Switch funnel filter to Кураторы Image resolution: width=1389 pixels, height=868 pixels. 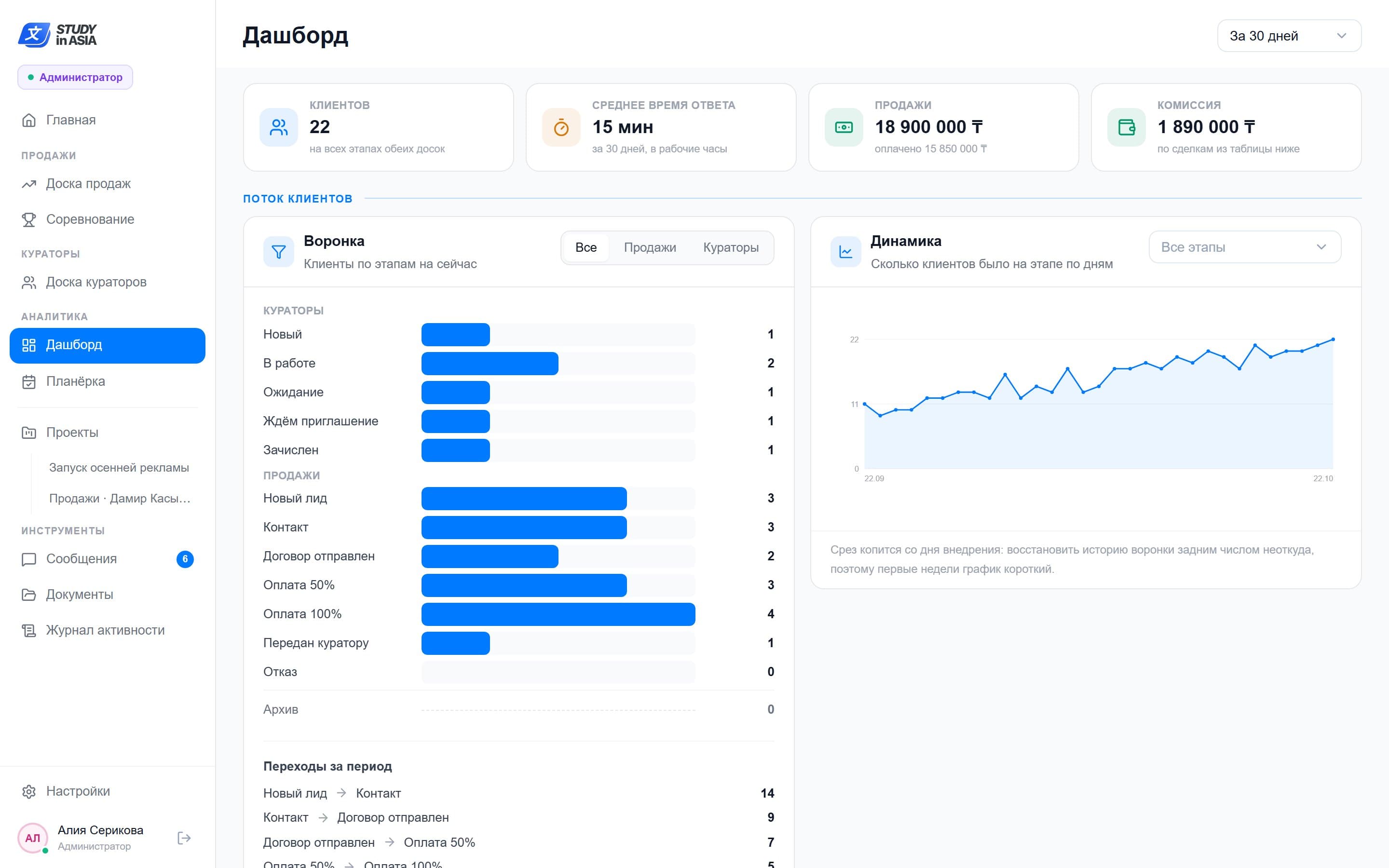[731, 247]
